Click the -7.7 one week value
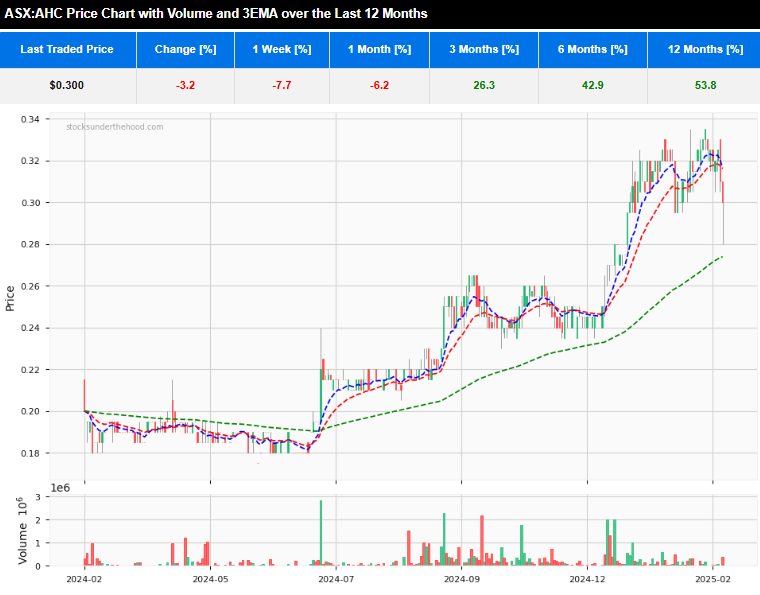The height and width of the screenshot is (595, 760). (282, 85)
